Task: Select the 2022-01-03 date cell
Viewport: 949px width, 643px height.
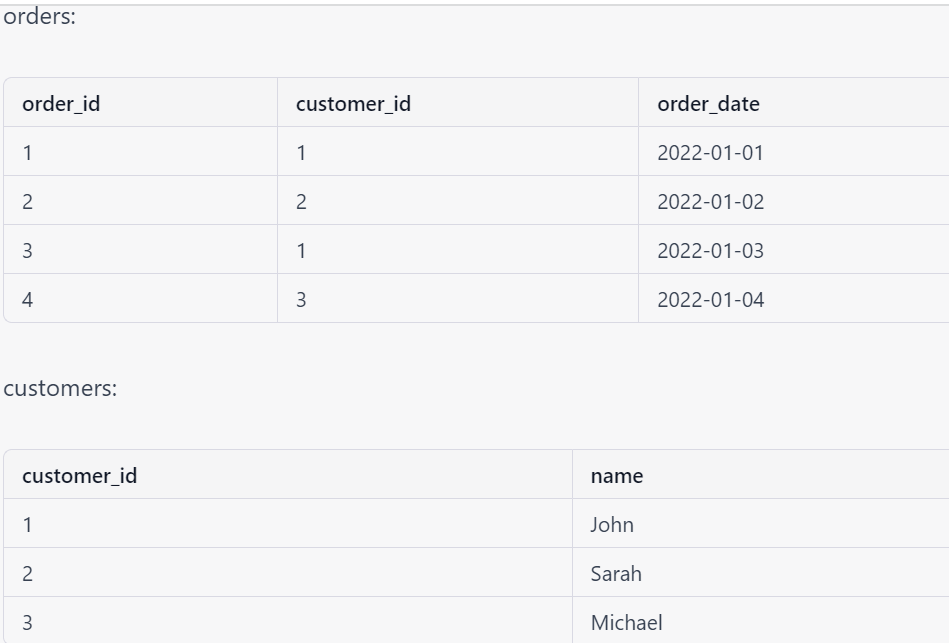Action: pos(793,250)
